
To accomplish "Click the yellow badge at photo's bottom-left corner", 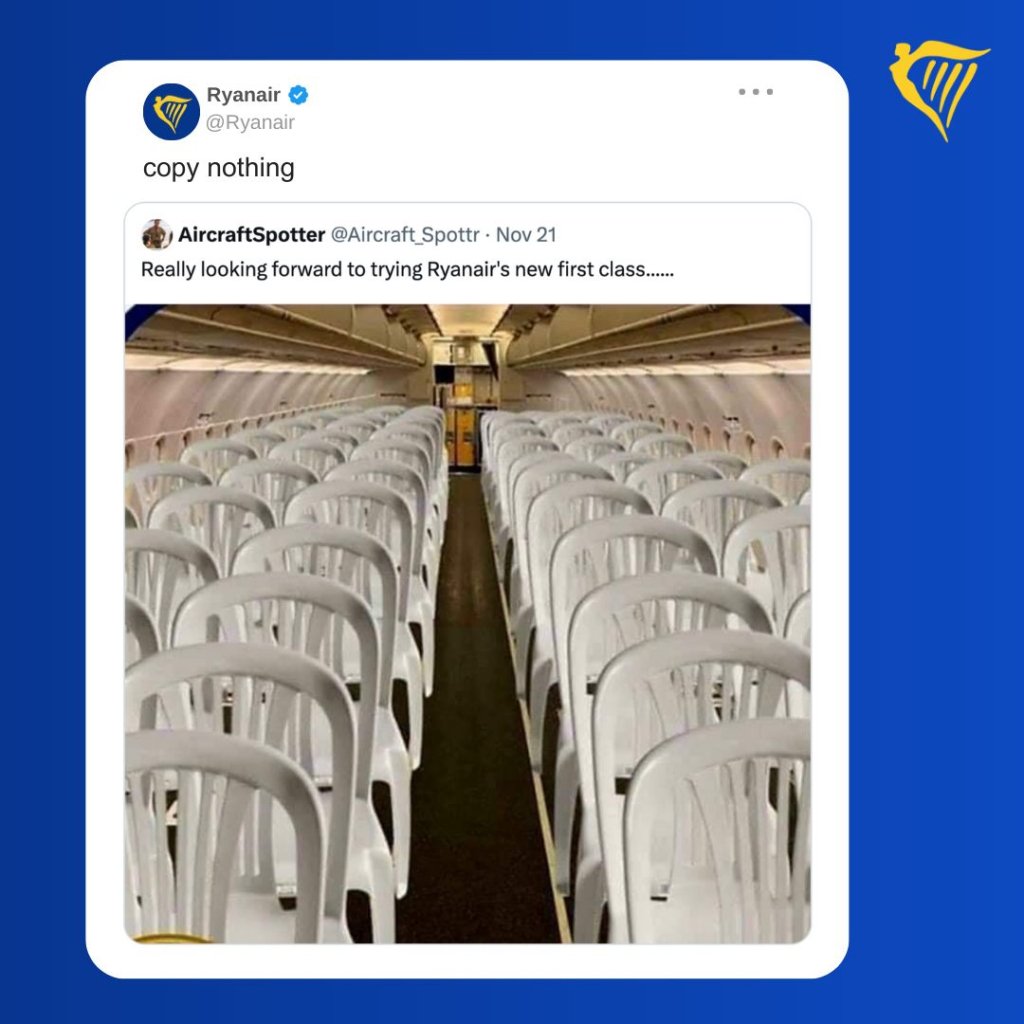I will 172,938.
